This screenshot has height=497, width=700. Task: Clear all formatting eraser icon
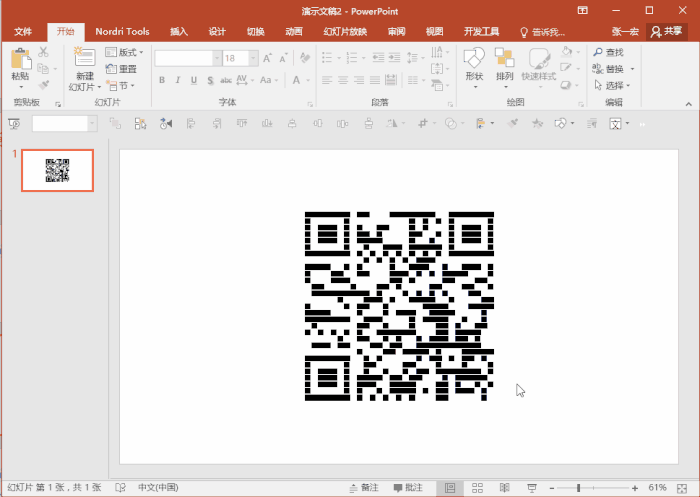click(x=305, y=58)
